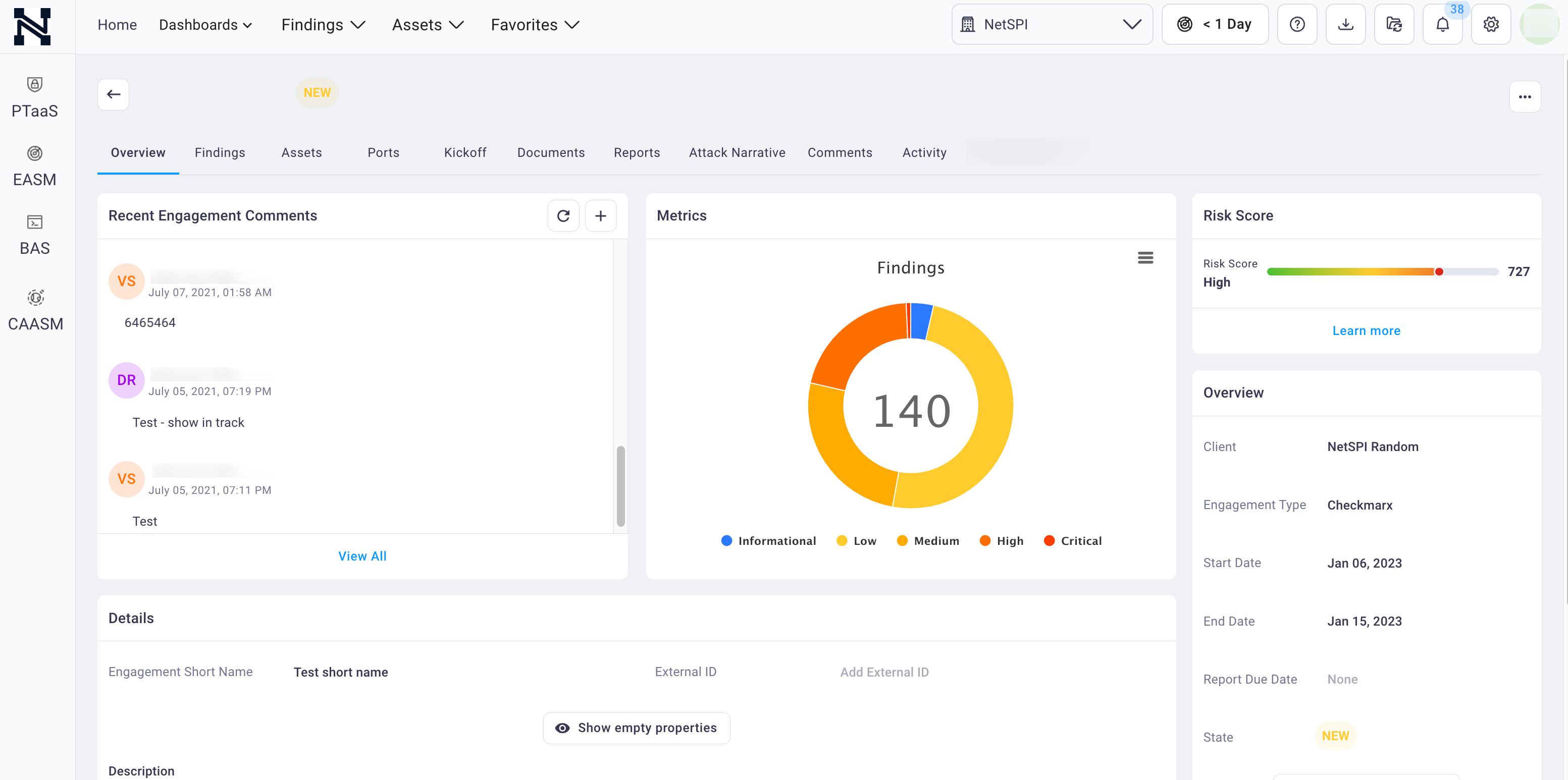
Task: Switch to the Attack Narrative tab
Action: [737, 153]
